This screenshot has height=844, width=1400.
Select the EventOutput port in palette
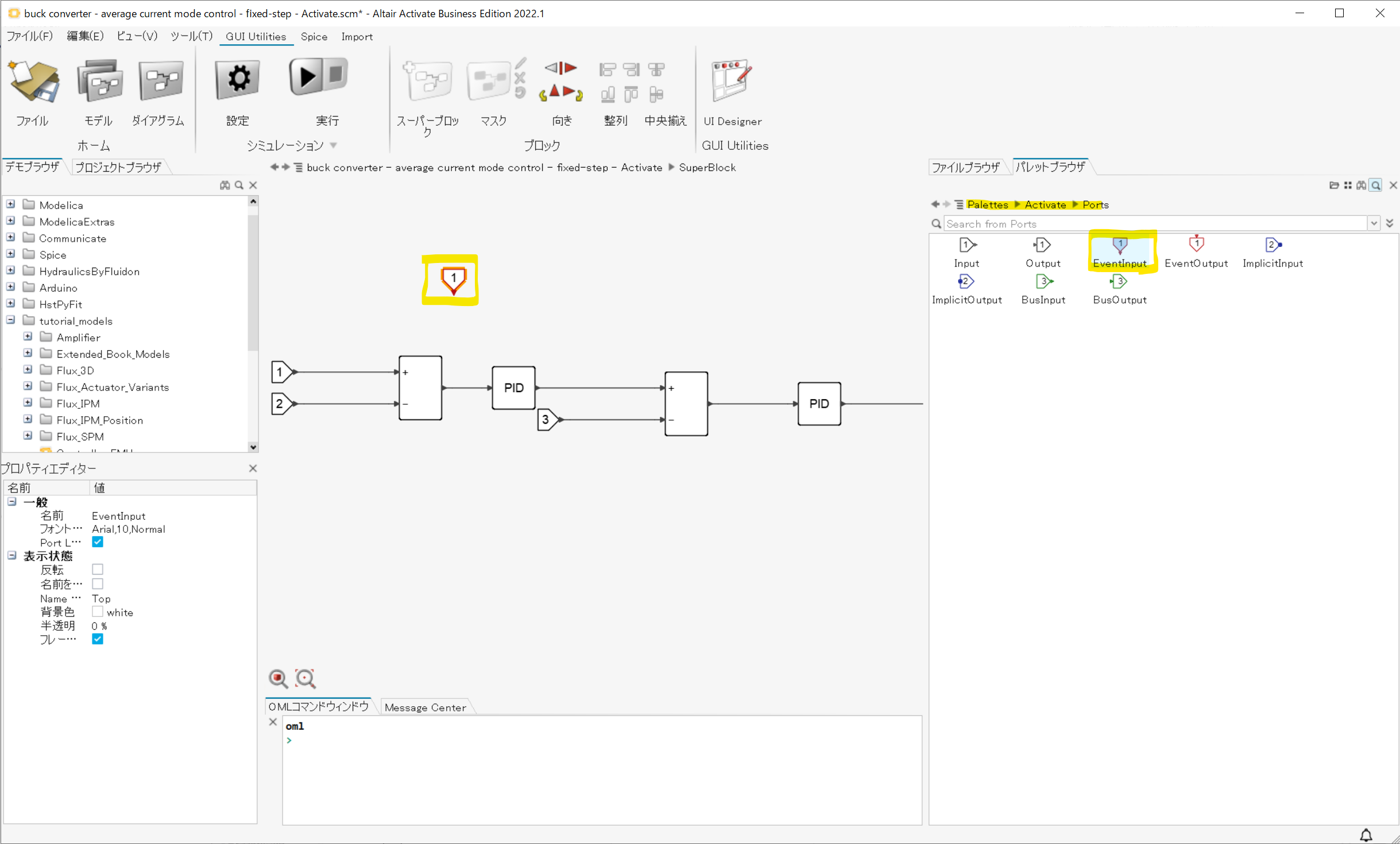point(1196,245)
